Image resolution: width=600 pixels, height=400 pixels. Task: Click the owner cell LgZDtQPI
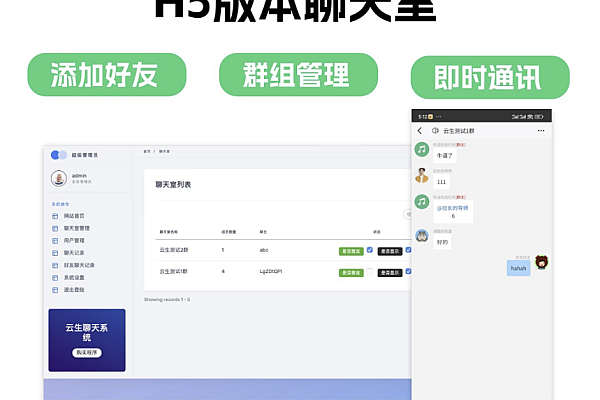[271, 271]
